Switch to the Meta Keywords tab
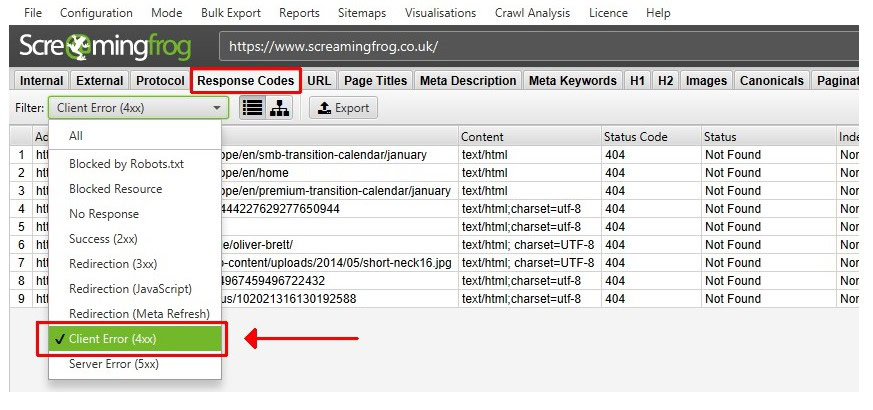The width and height of the screenshot is (873, 410). [x=573, y=81]
